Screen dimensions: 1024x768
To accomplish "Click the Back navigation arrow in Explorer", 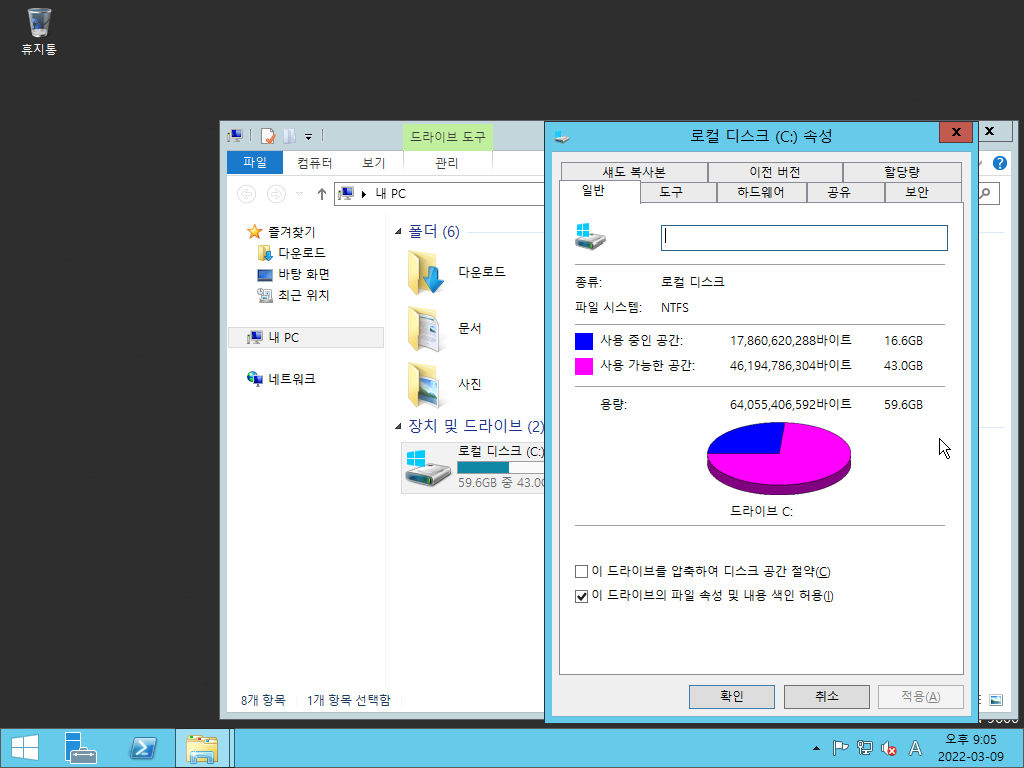I will pyautogui.click(x=247, y=194).
